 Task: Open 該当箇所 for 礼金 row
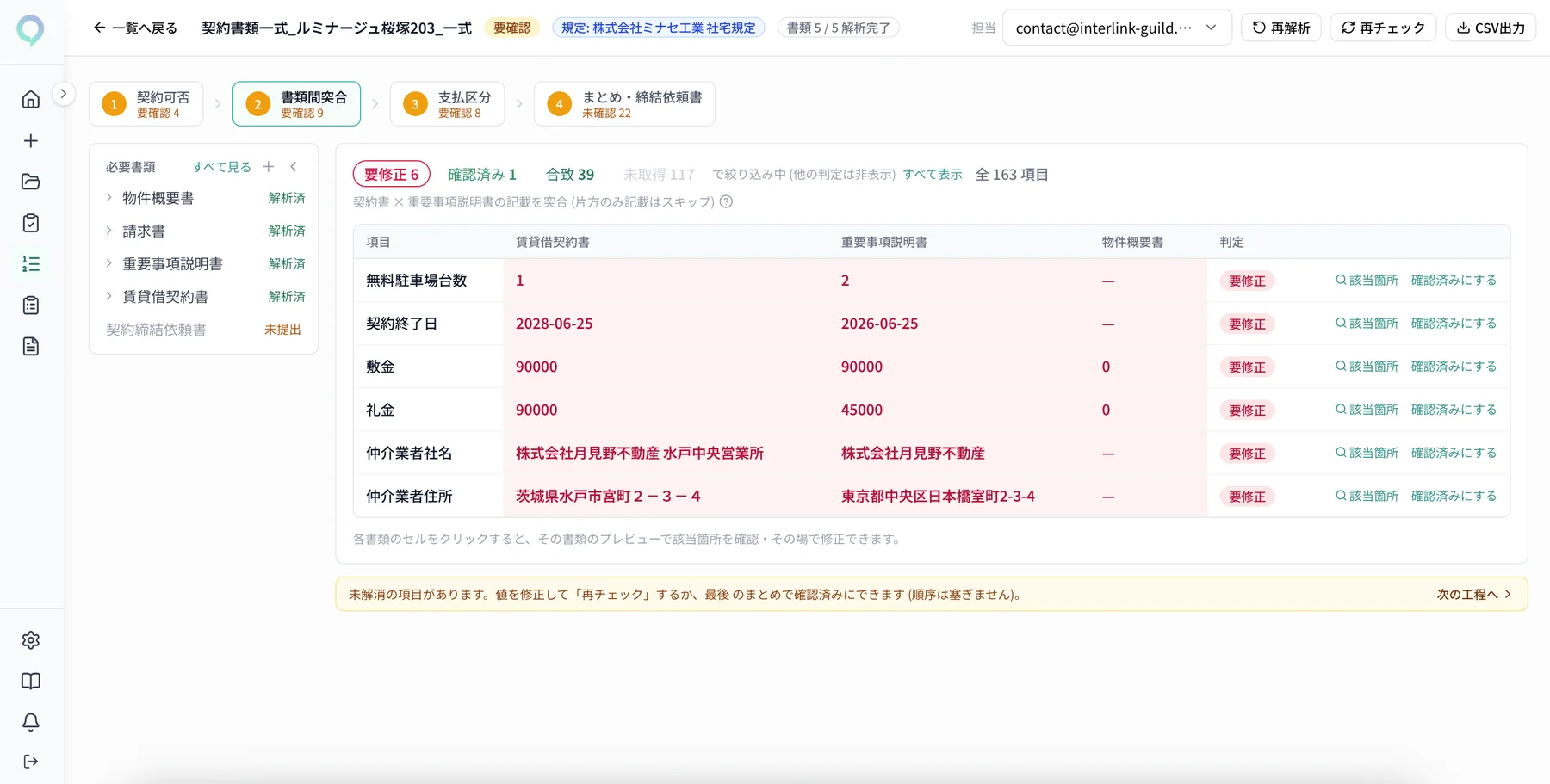1367,410
